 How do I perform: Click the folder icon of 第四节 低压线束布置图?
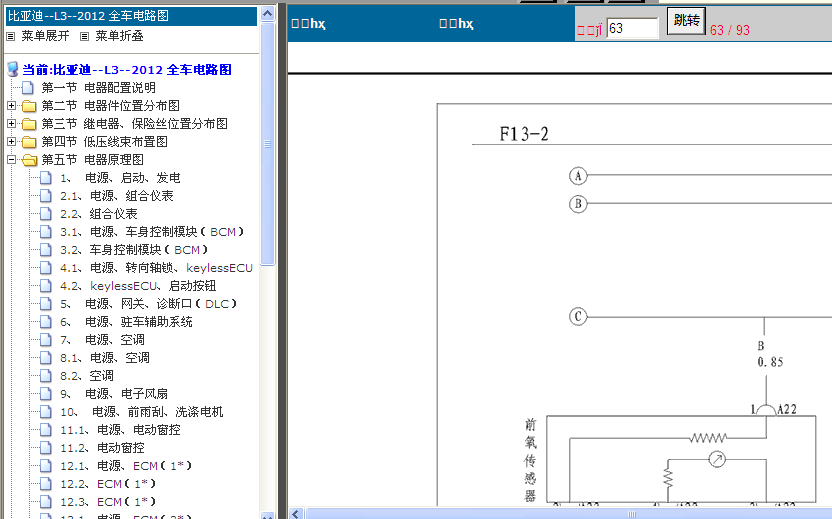point(29,142)
